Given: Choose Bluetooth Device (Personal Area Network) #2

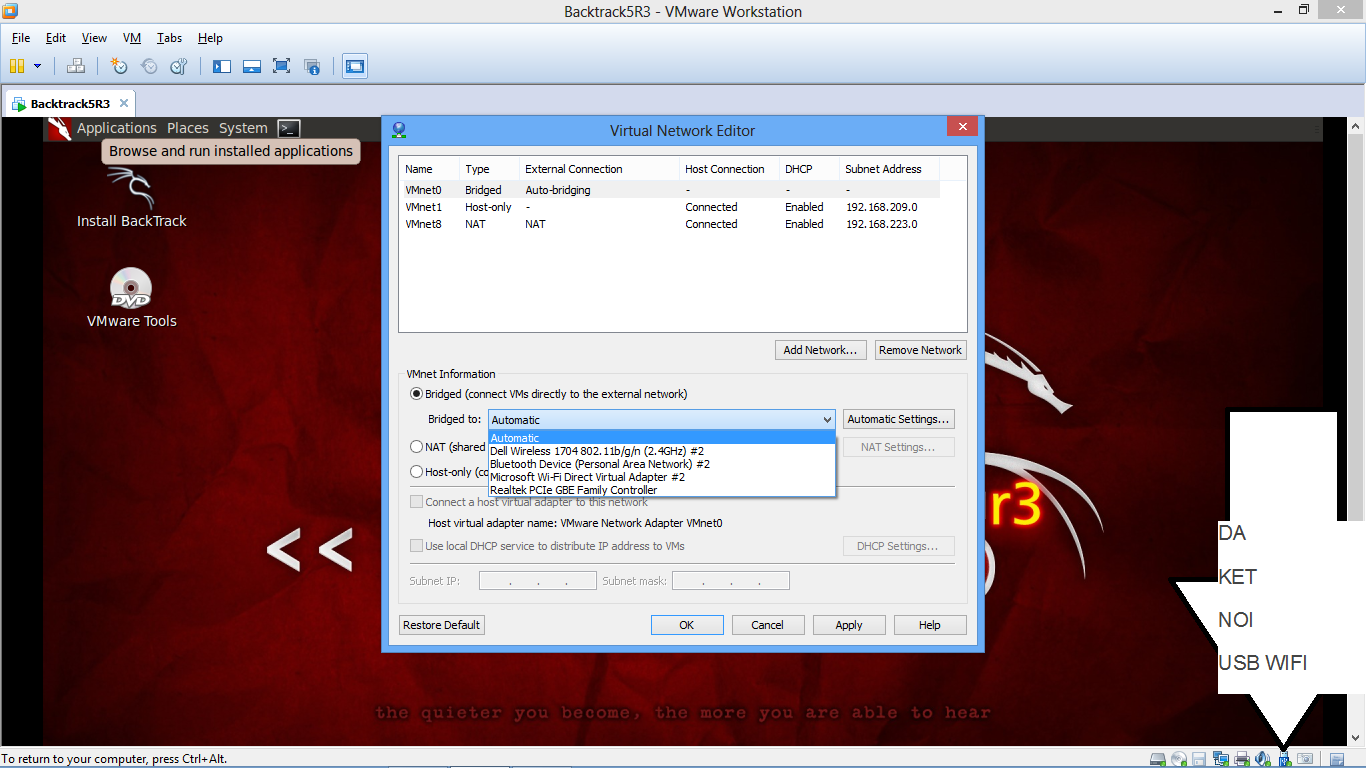Looking at the screenshot, I should click(661, 464).
